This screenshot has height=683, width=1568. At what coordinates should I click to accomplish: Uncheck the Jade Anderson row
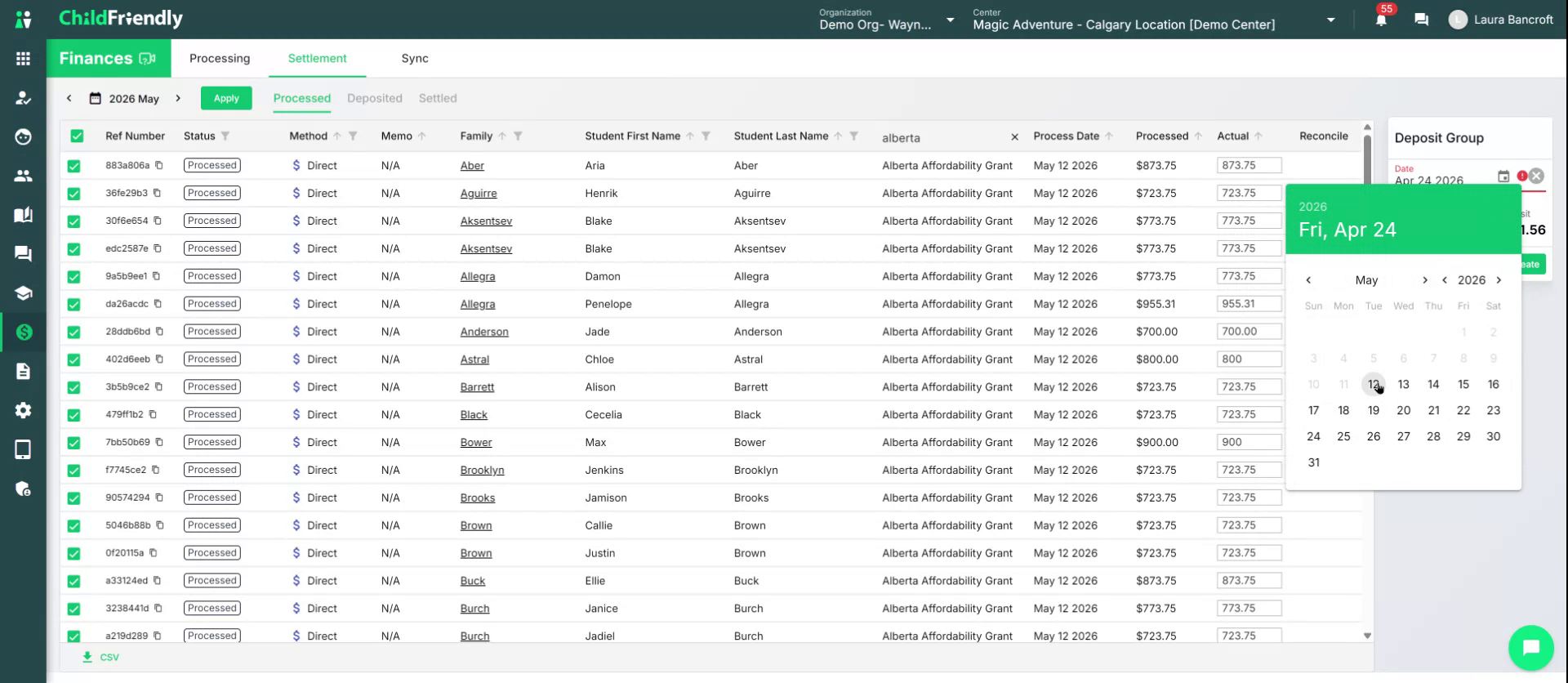click(x=73, y=333)
